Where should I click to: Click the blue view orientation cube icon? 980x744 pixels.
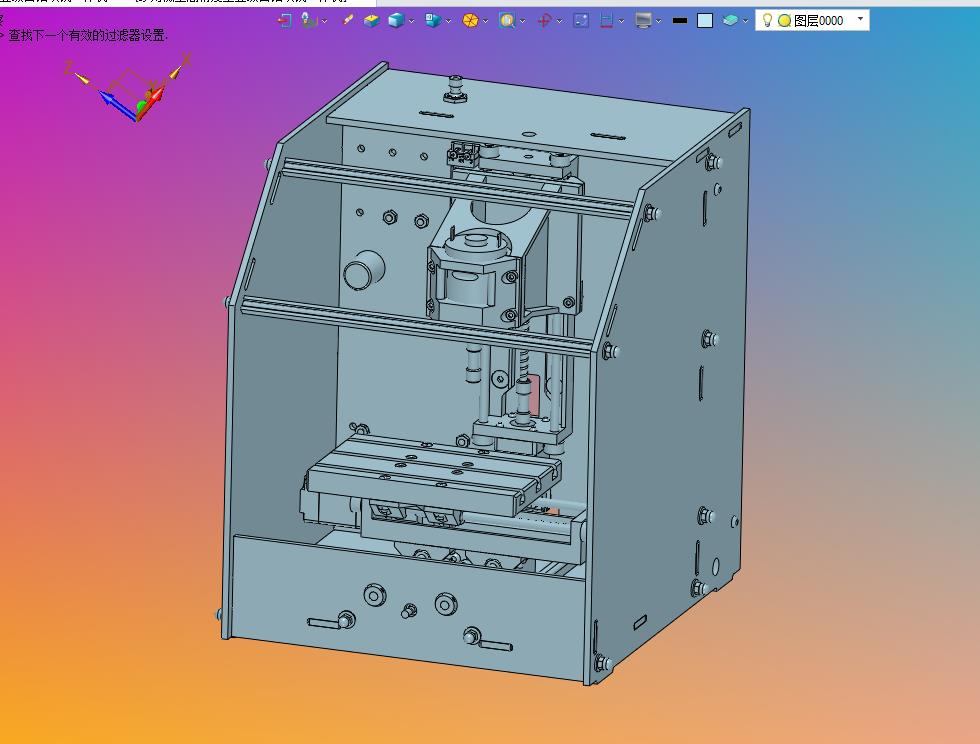coord(432,21)
